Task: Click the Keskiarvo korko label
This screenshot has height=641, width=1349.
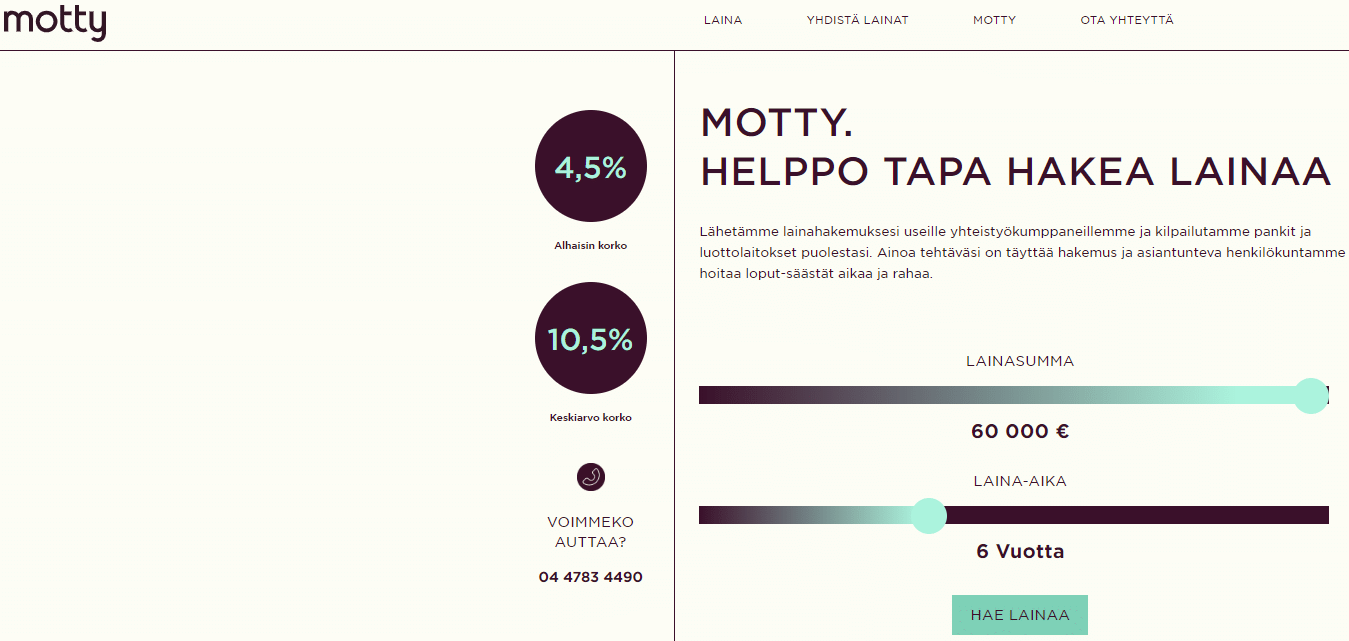Action: point(591,418)
